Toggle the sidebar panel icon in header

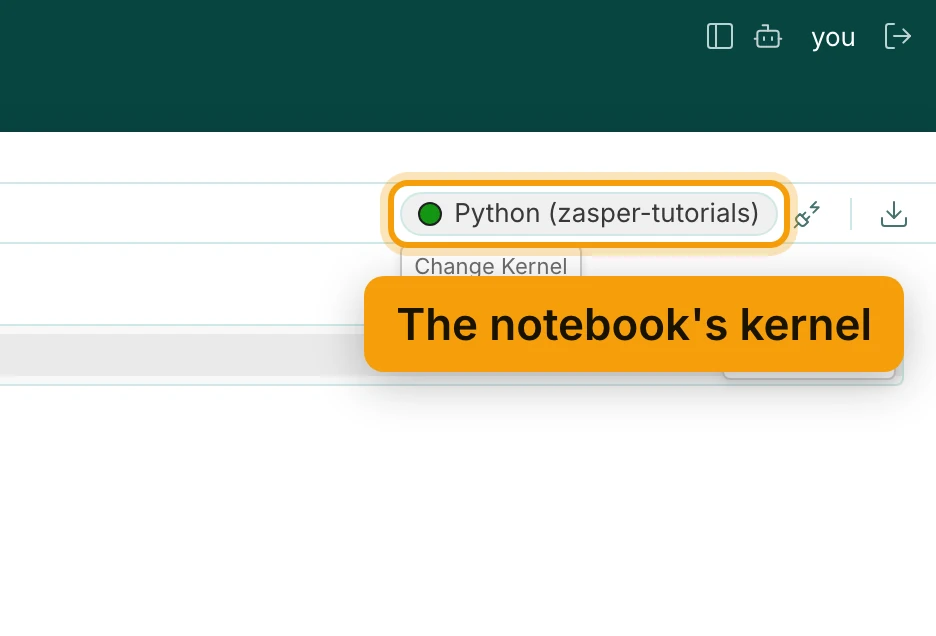pyautogui.click(x=720, y=36)
